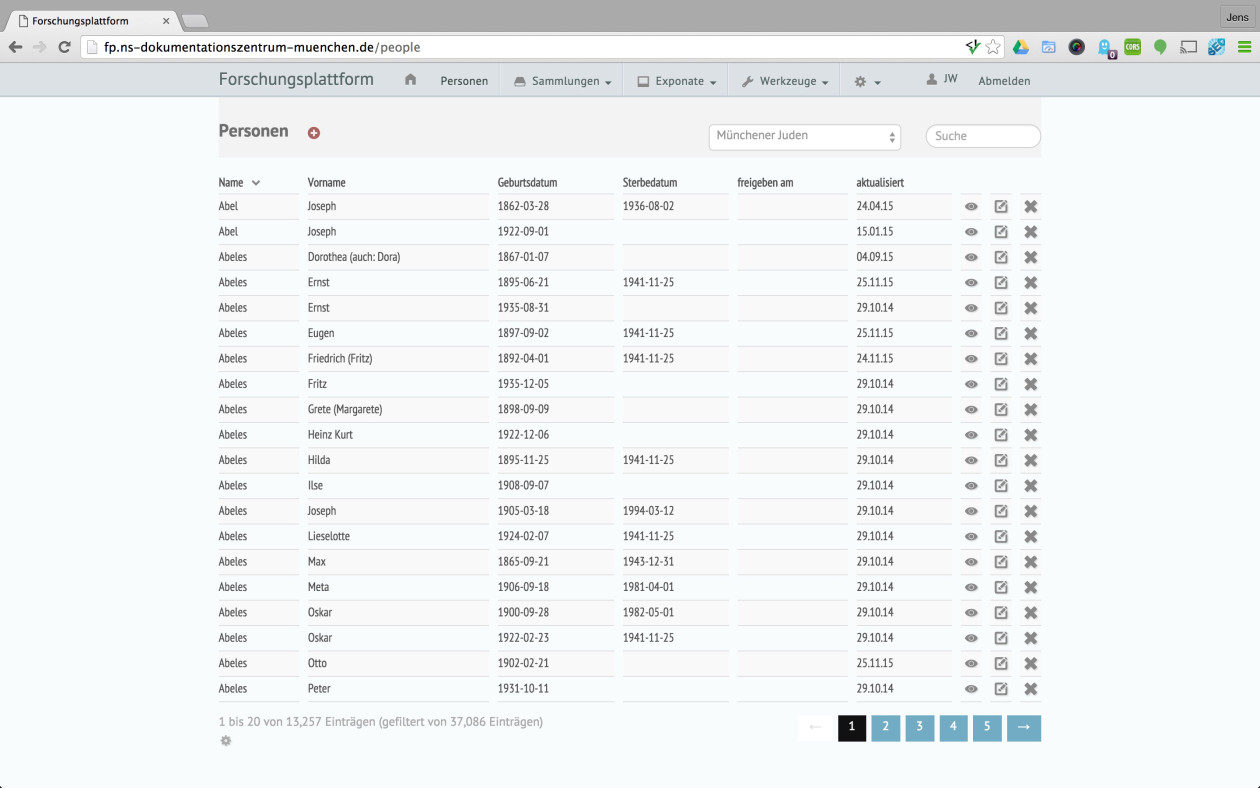This screenshot has height=788, width=1260.
Task: Go to page 2 of results
Action: pyautogui.click(x=885, y=727)
